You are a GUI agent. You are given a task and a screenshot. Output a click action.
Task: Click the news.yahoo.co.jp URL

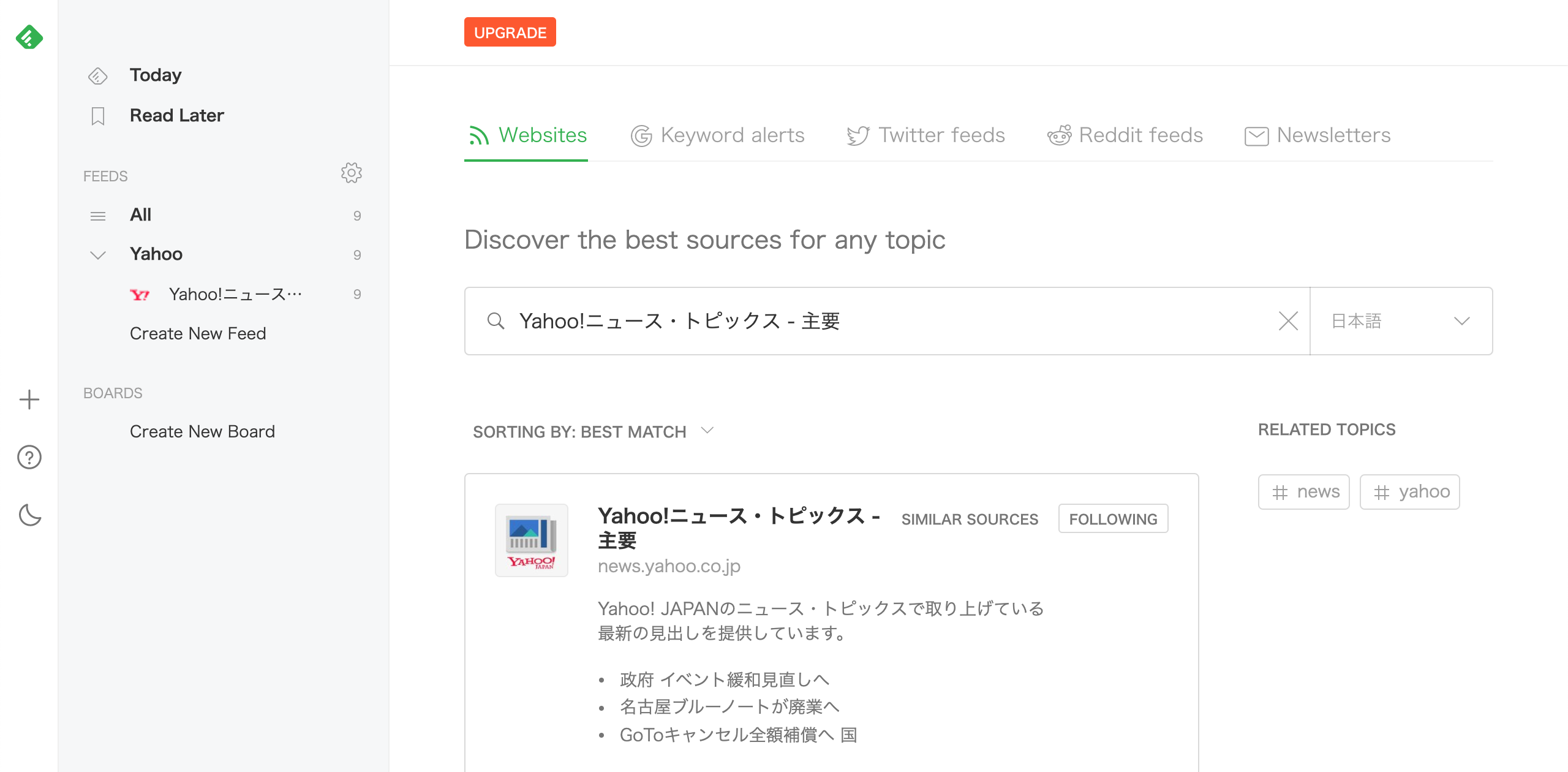[x=669, y=566]
